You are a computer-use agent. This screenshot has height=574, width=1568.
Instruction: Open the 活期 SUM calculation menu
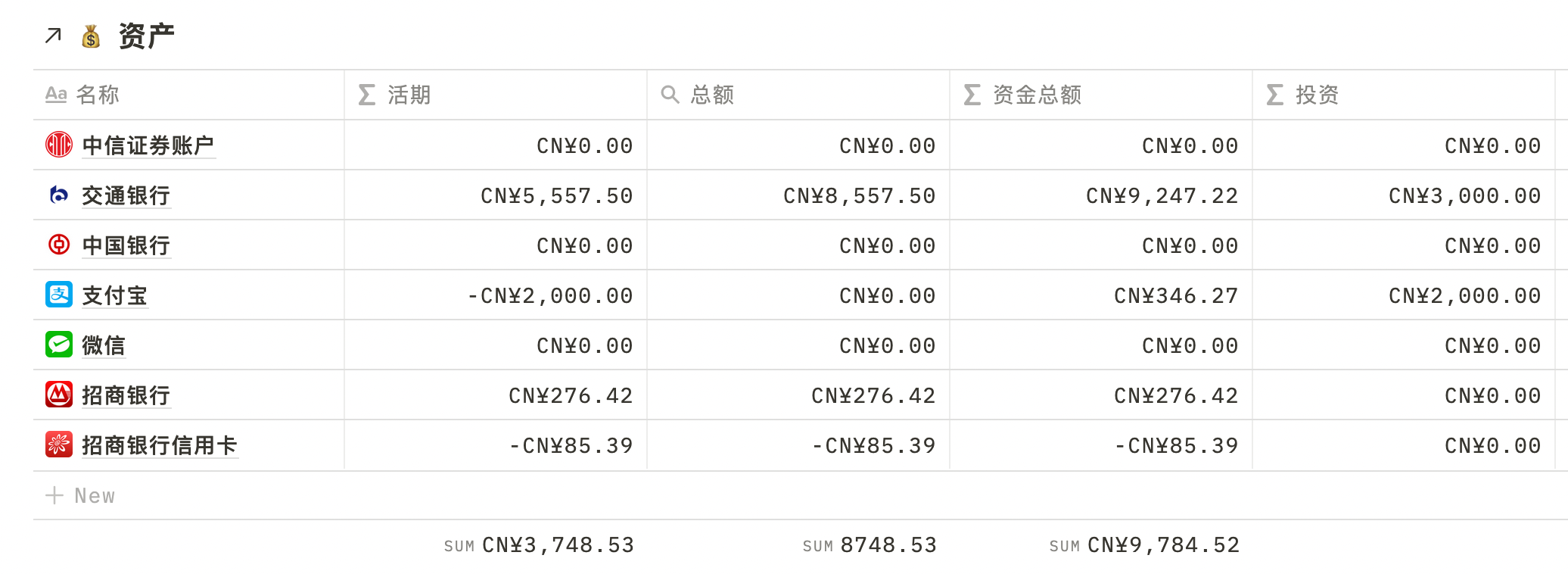tap(539, 545)
